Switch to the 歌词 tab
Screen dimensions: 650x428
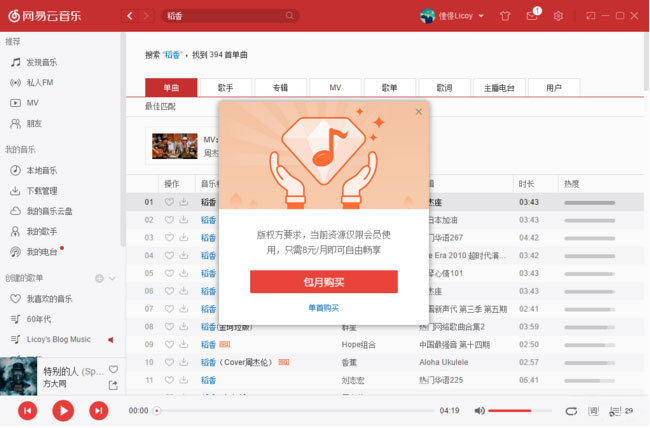pos(444,88)
